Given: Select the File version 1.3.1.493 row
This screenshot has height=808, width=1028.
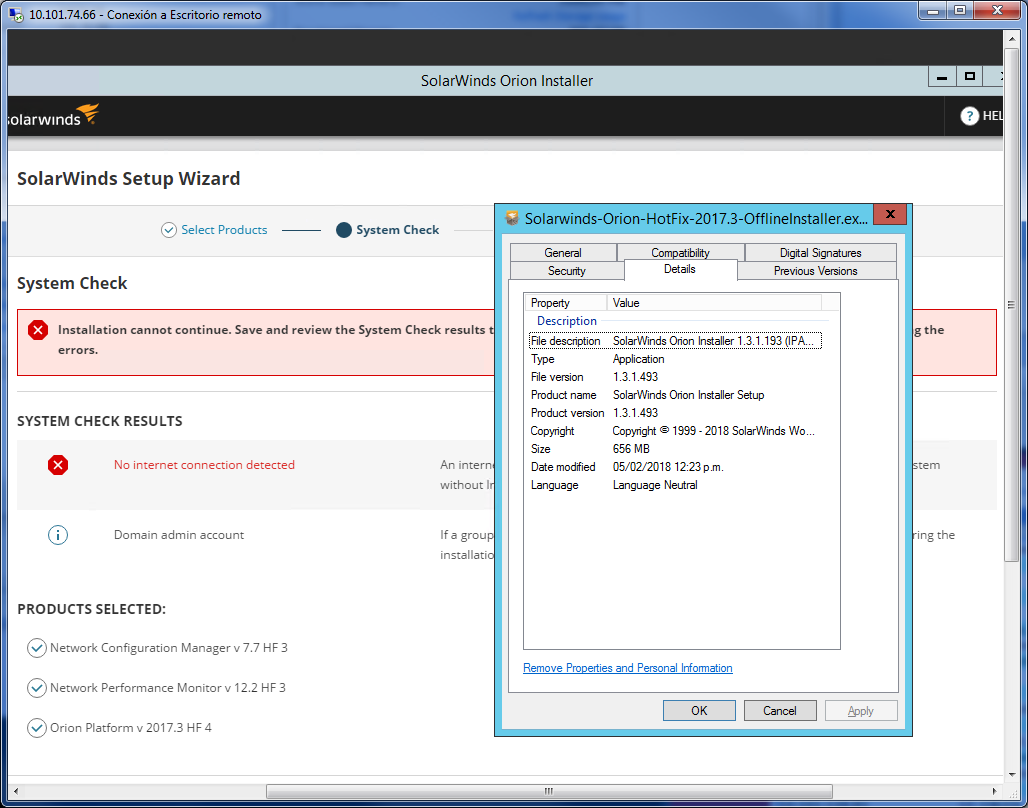Looking at the screenshot, I should pos(675,377).
